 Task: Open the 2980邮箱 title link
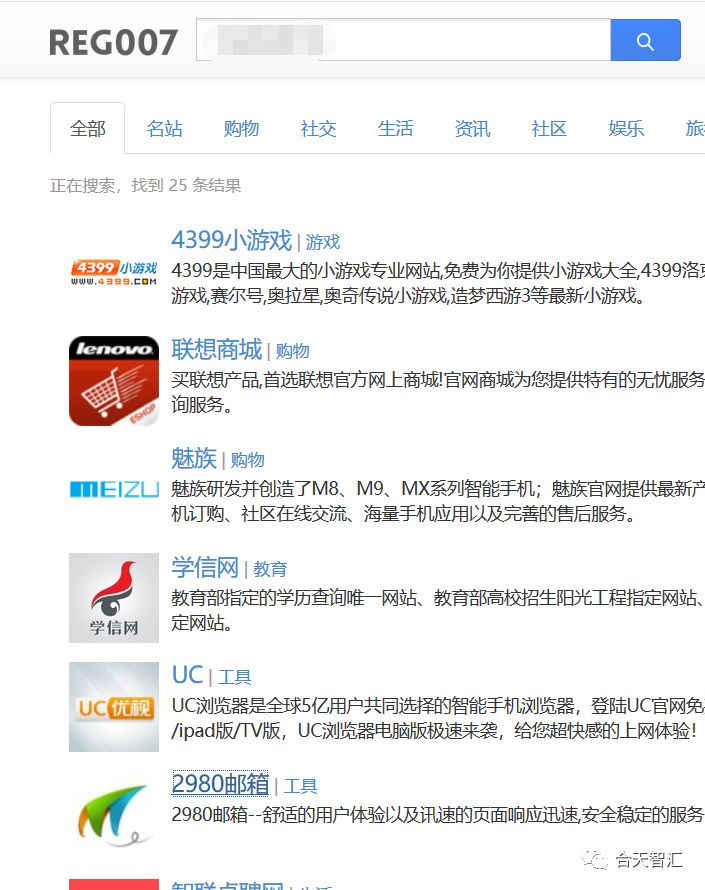click(220, 784)
